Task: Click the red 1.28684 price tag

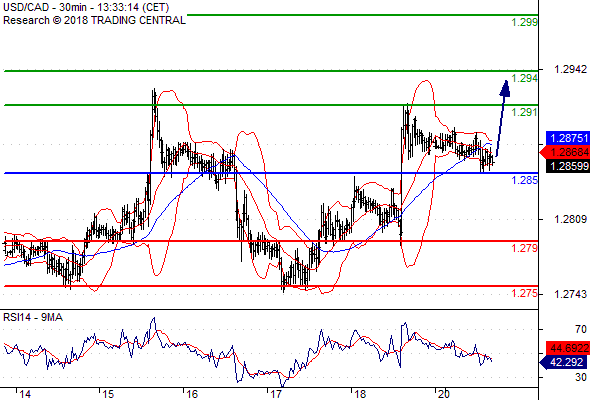Action: (566, 152)
